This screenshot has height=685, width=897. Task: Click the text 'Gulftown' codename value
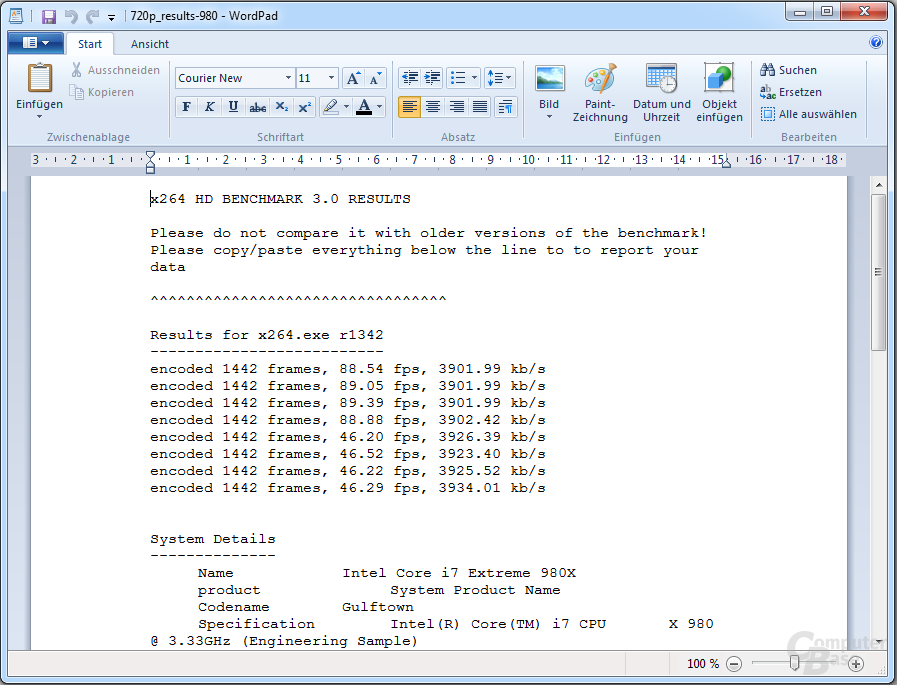coord(378,607)
